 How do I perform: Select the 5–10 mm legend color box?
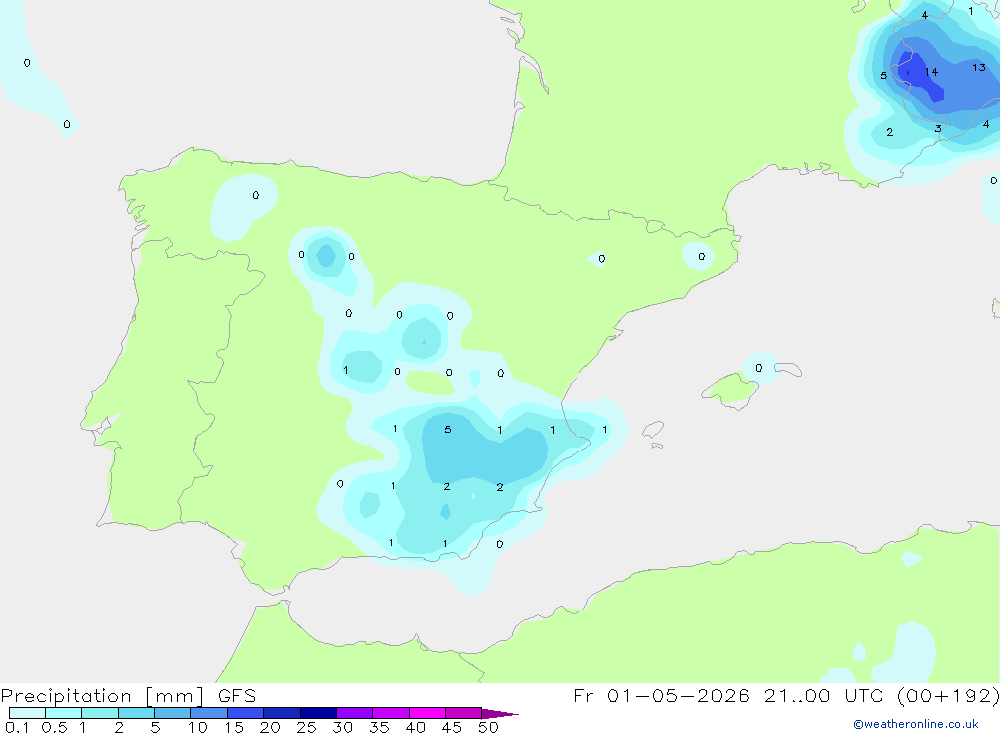pos(173,713)
